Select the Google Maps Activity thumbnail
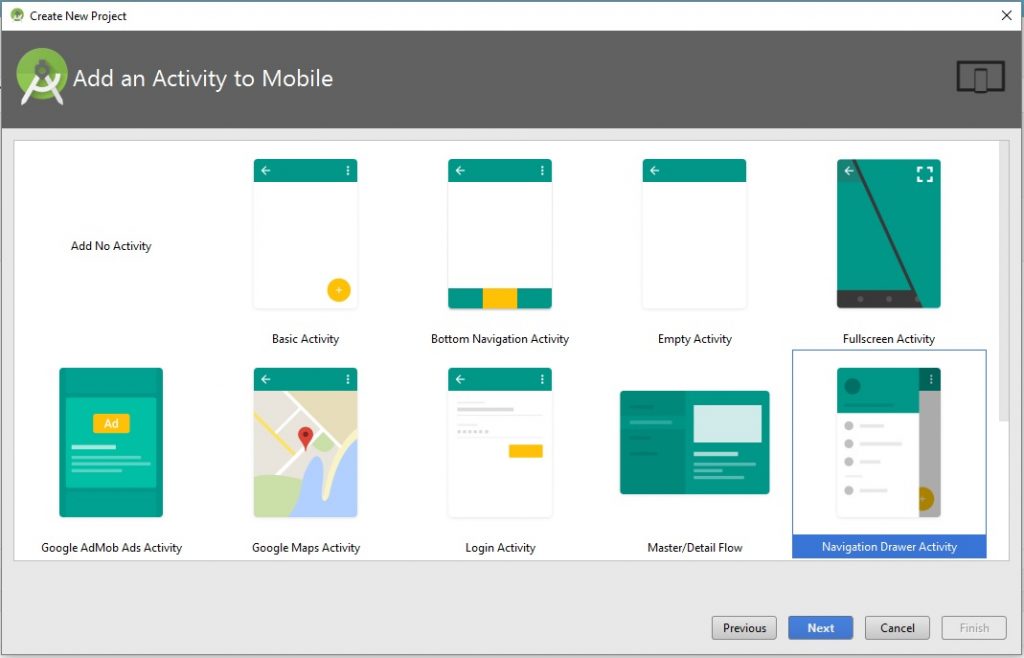The width and height of the screenshot is (1024, 658). pyautogui.click(x=305, y=442)
